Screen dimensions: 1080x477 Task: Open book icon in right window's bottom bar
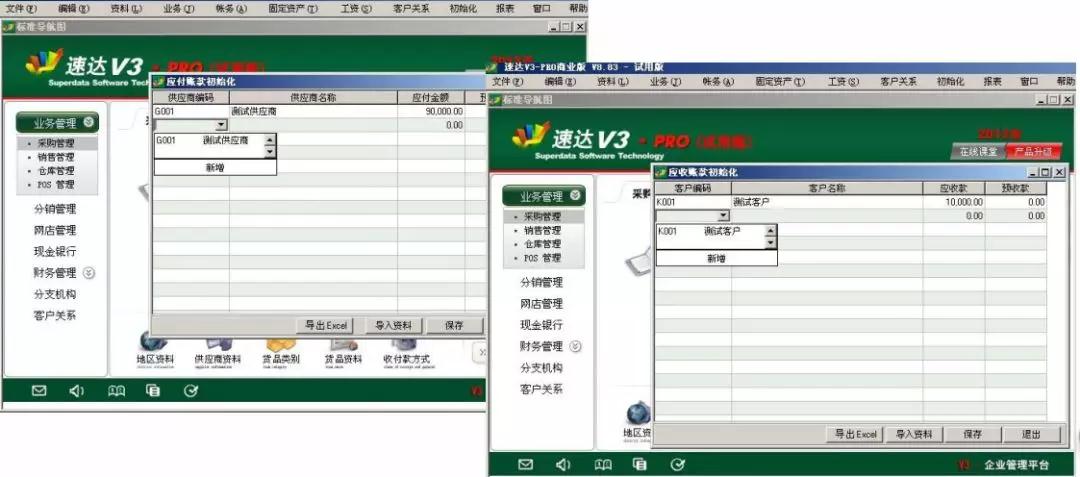click(603, 465)
